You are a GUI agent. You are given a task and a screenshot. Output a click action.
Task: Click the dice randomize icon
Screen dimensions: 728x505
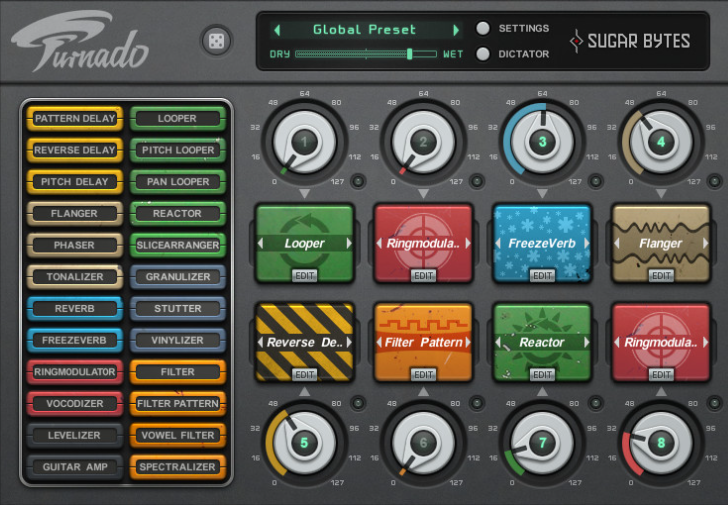216,41
